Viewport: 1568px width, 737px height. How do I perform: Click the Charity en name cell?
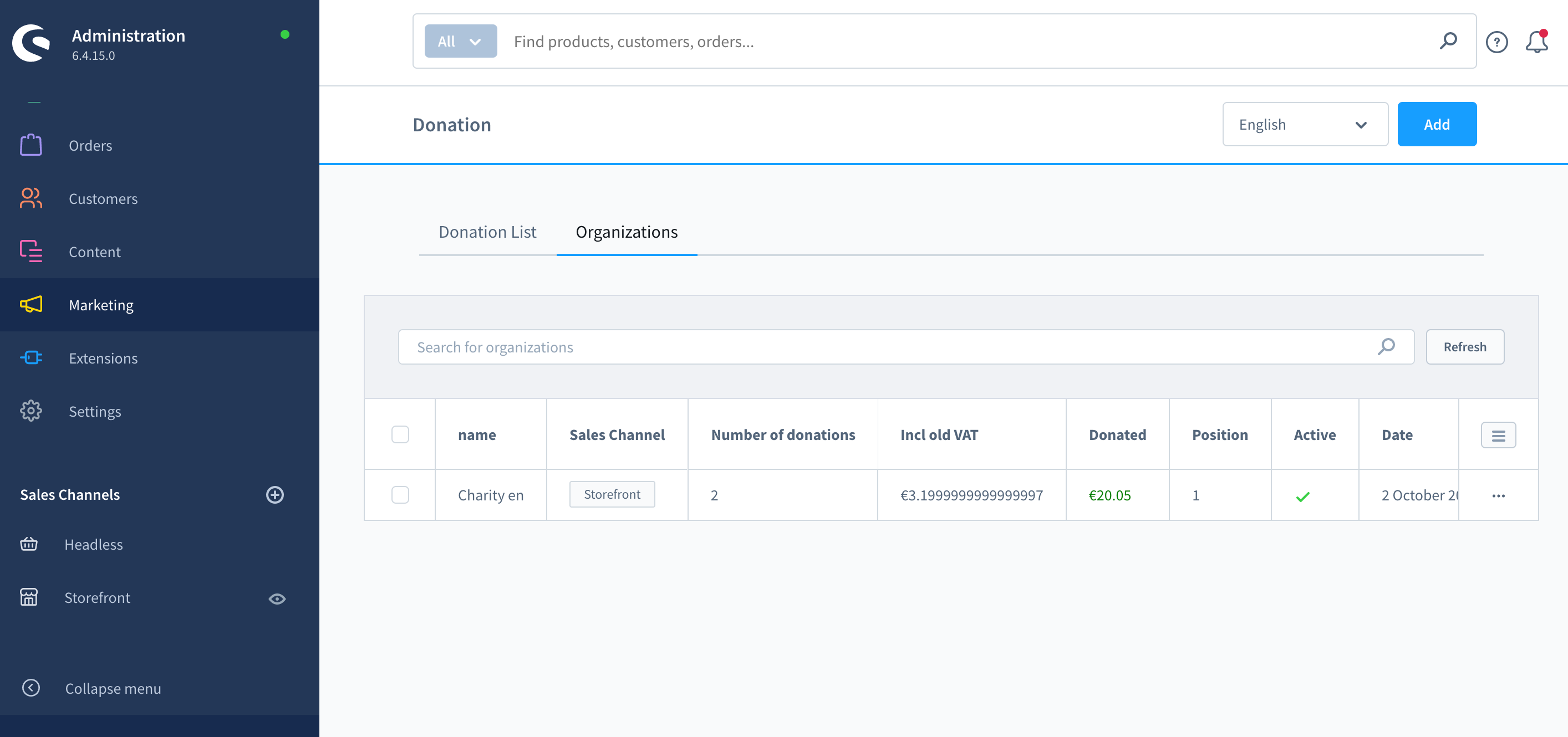[x=491, y=495]
